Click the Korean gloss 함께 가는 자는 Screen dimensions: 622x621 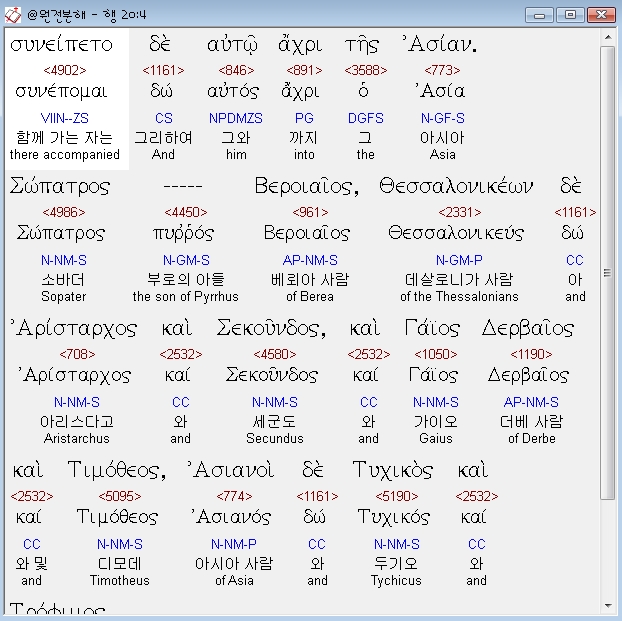(x=65, y=138)
